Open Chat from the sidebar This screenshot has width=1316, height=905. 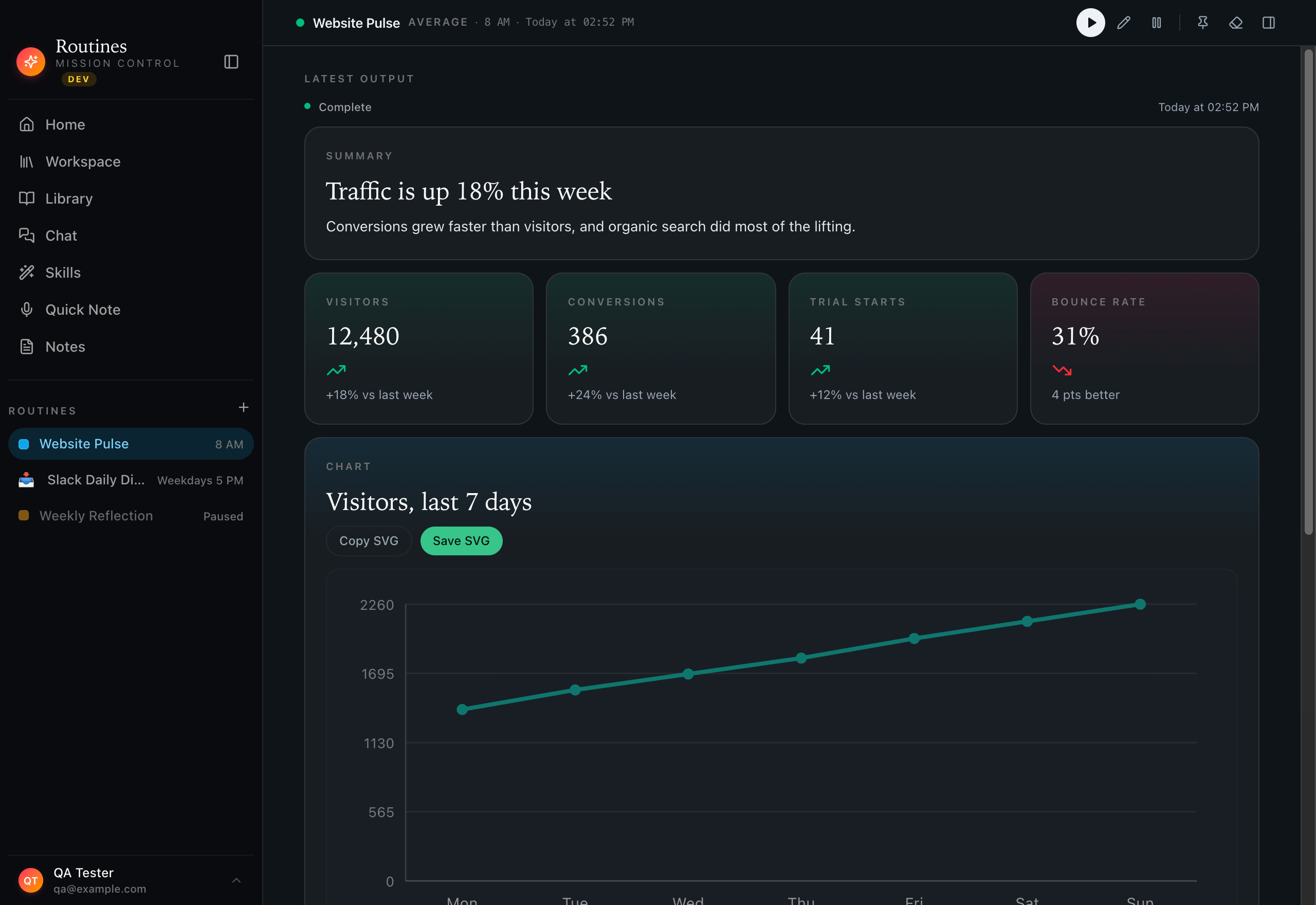tap(131, 236)
